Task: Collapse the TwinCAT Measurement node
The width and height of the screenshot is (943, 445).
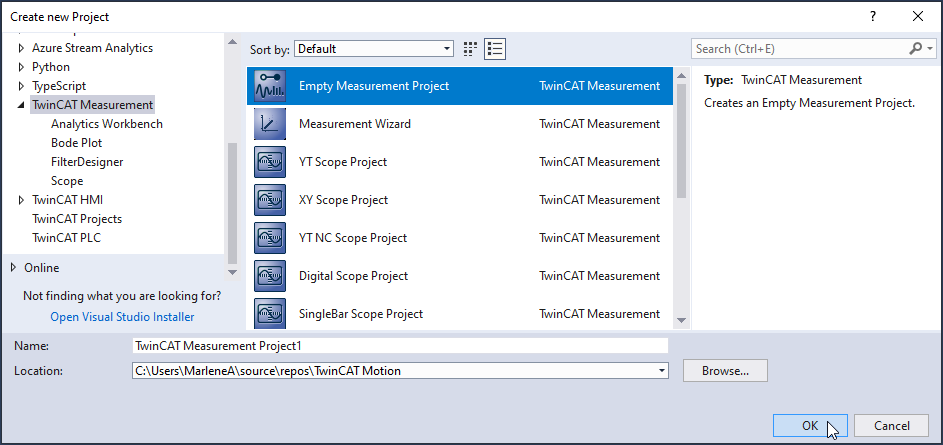Action: click(x=22, y=105)
